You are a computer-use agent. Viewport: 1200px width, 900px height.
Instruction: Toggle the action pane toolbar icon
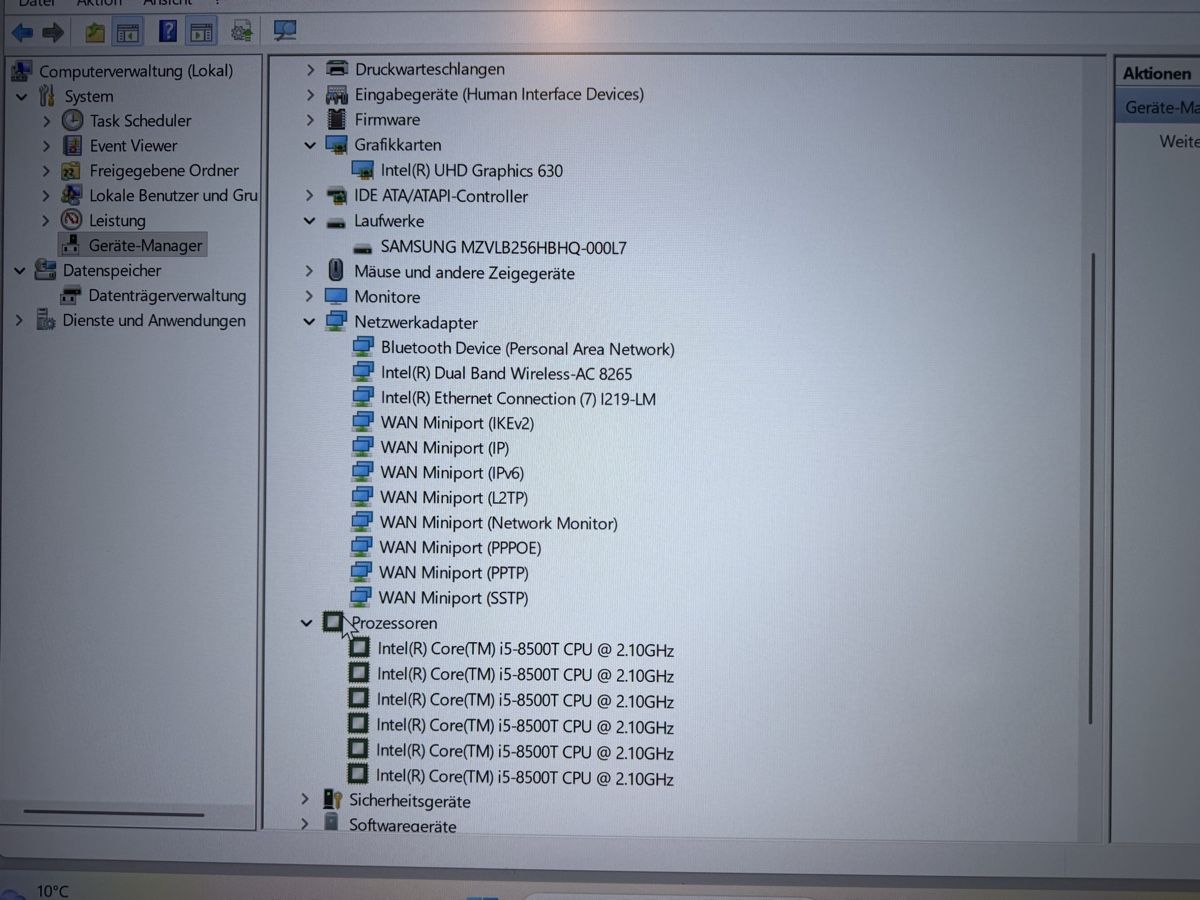pos(201,33)
